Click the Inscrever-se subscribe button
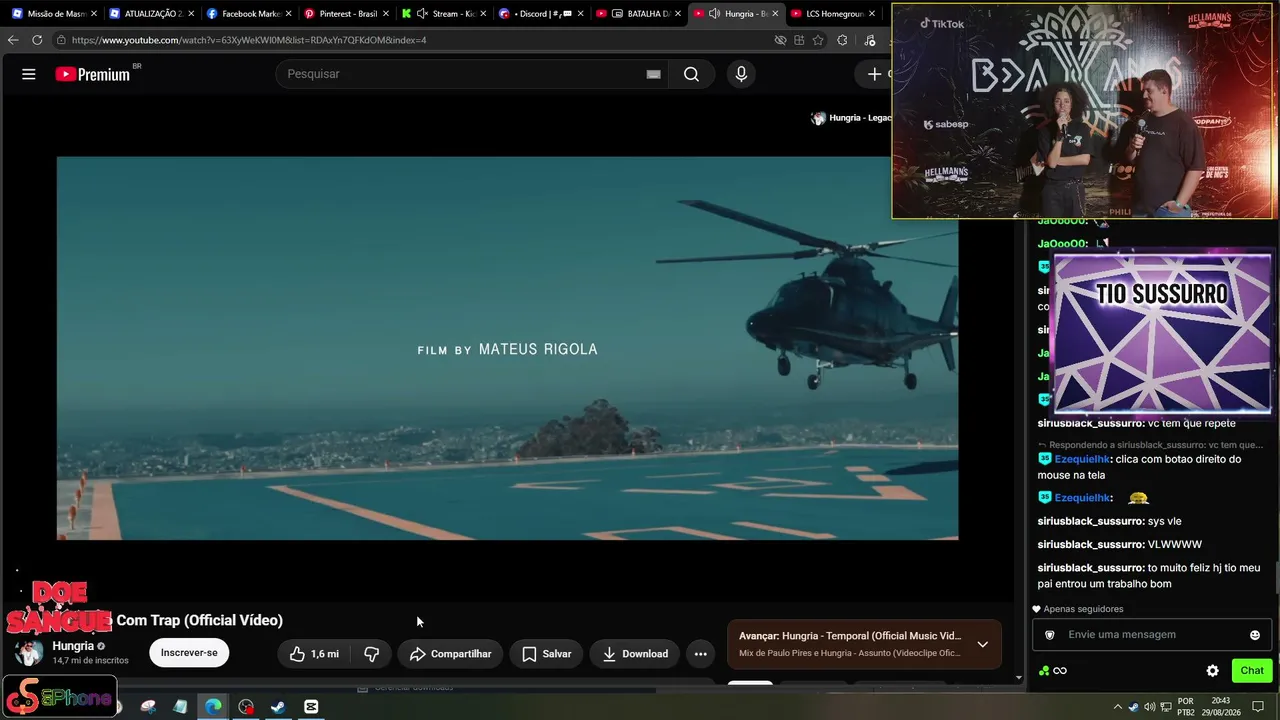 point(189,653)
